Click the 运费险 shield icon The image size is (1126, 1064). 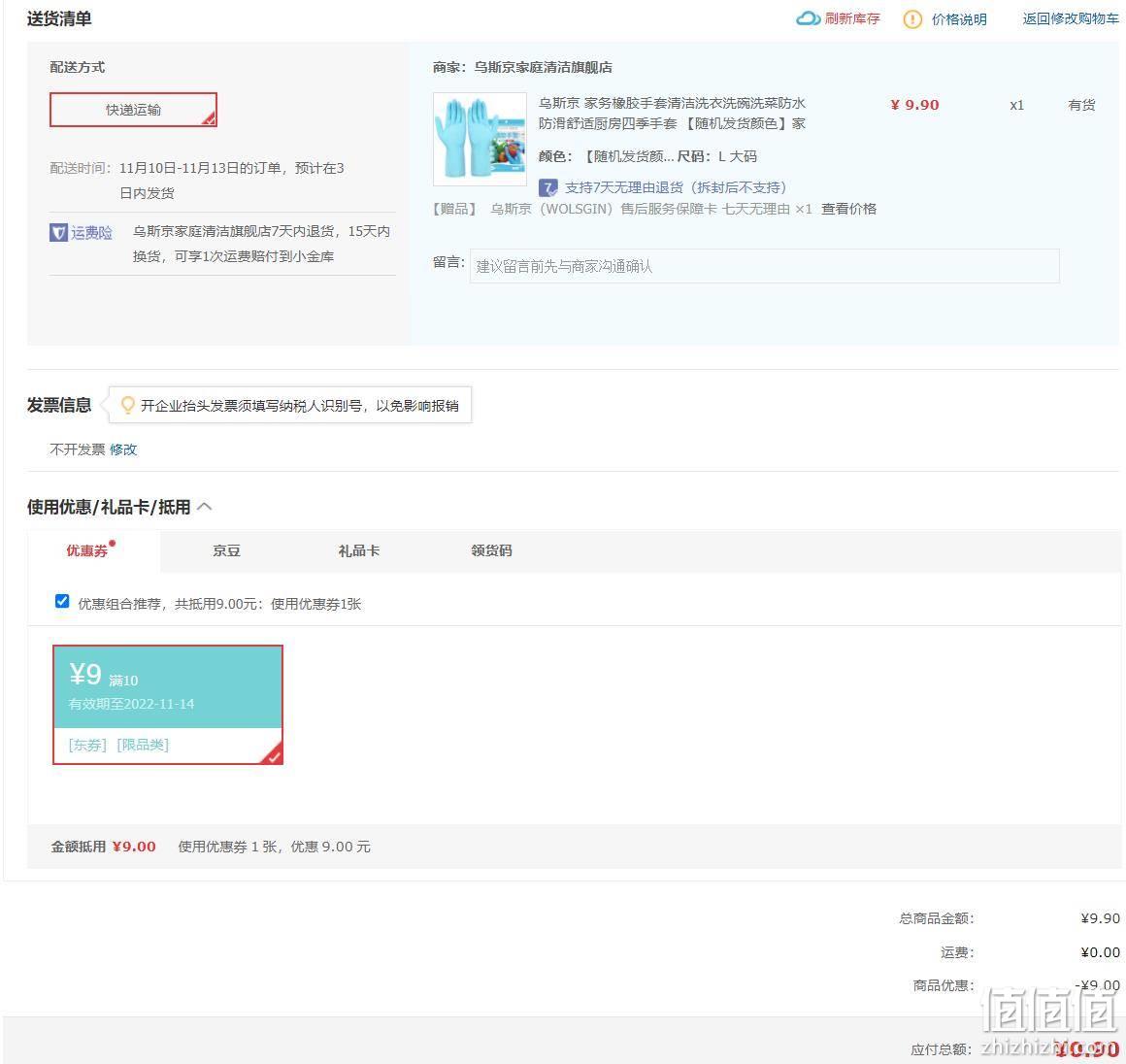58,233
